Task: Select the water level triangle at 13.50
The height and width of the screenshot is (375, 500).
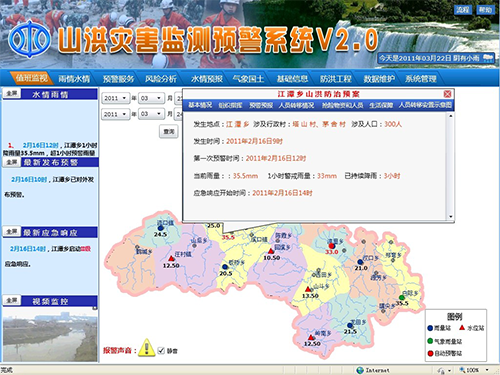Action: pyautogui.click(x=308, y=289)
